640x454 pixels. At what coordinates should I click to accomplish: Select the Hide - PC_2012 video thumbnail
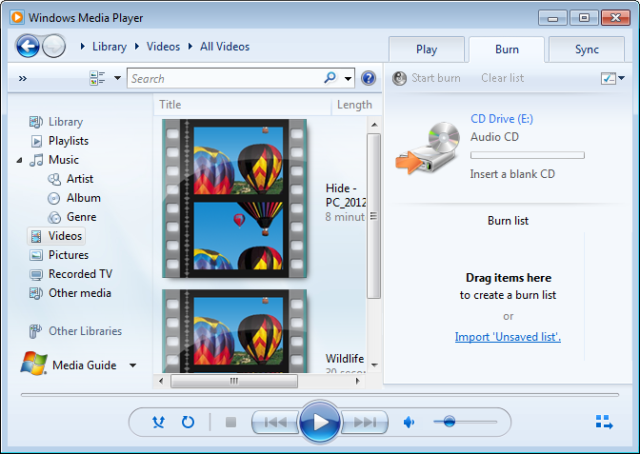point(235,199)
